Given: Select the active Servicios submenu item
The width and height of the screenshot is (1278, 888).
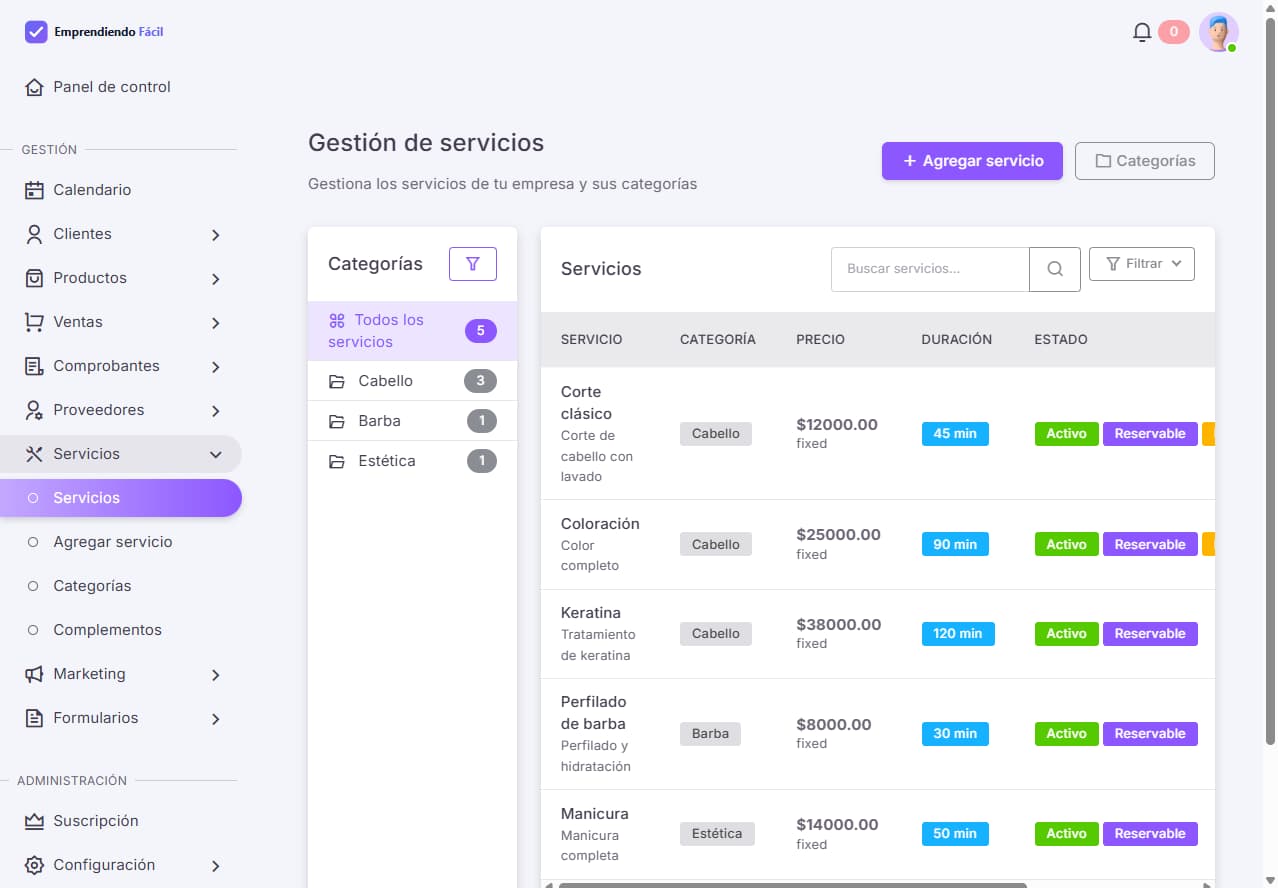Looking at the screenshot, I should 120,498.
